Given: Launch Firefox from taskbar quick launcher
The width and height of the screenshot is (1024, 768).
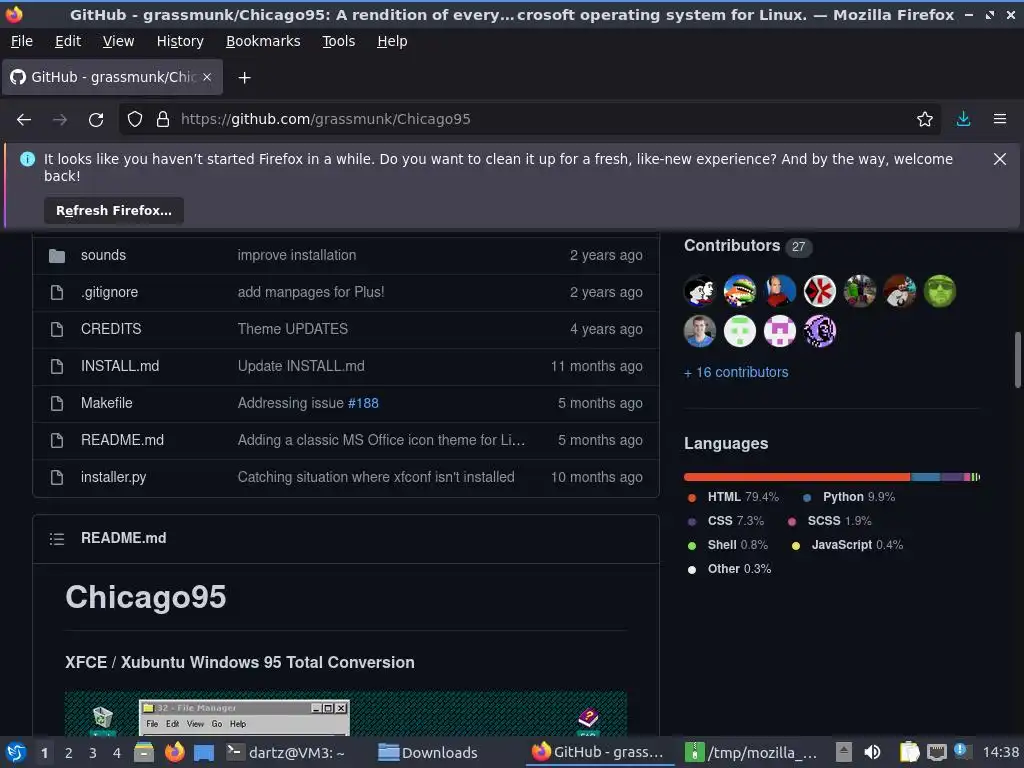Looking at the screenshot, I should point(174,752).
